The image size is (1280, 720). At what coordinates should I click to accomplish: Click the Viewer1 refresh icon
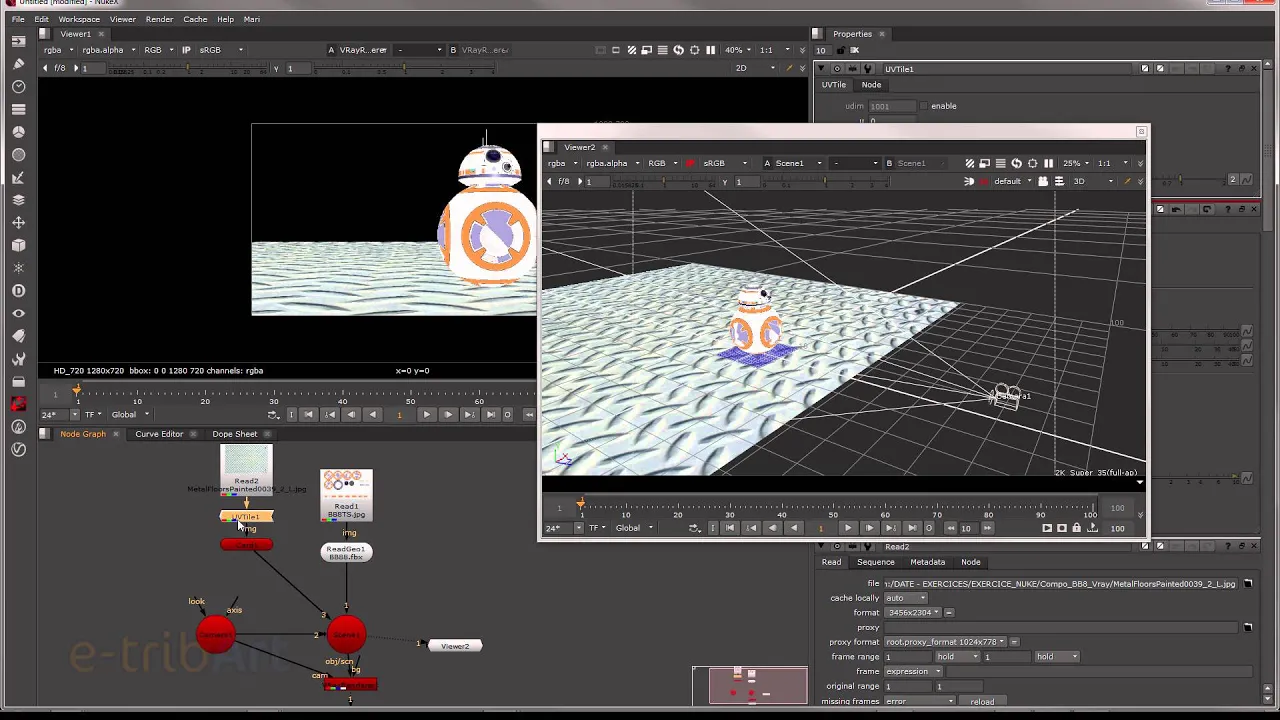[678, 50]
